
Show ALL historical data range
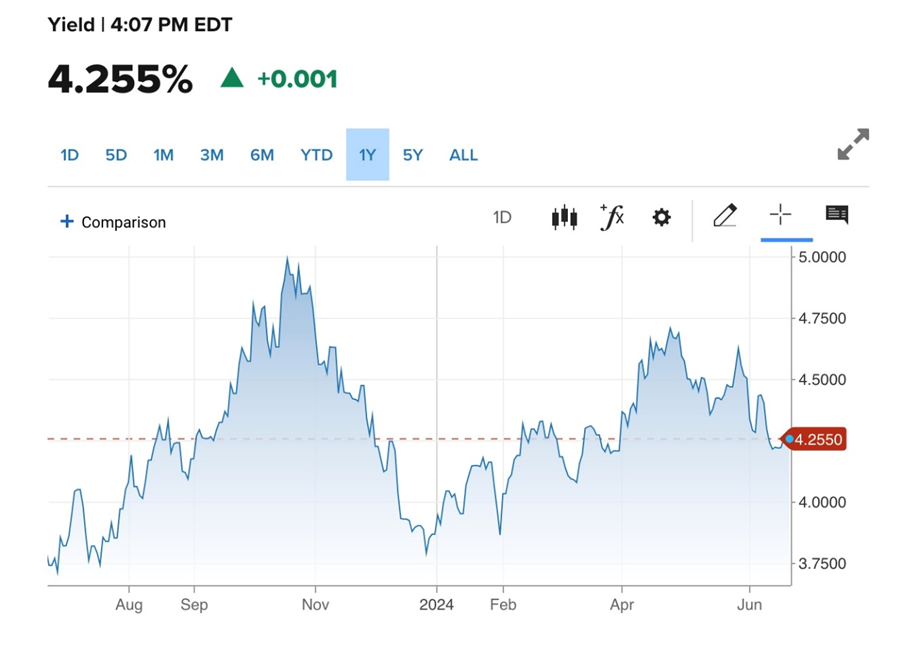(x=463, y=155)
